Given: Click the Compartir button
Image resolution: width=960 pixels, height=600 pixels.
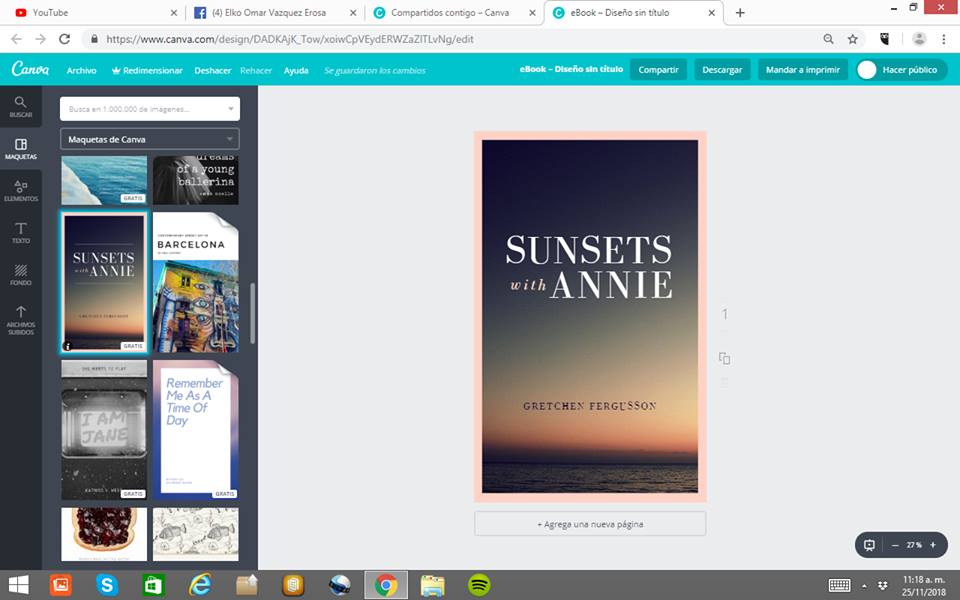Looking at the screenshot, I should click(658, 70).
